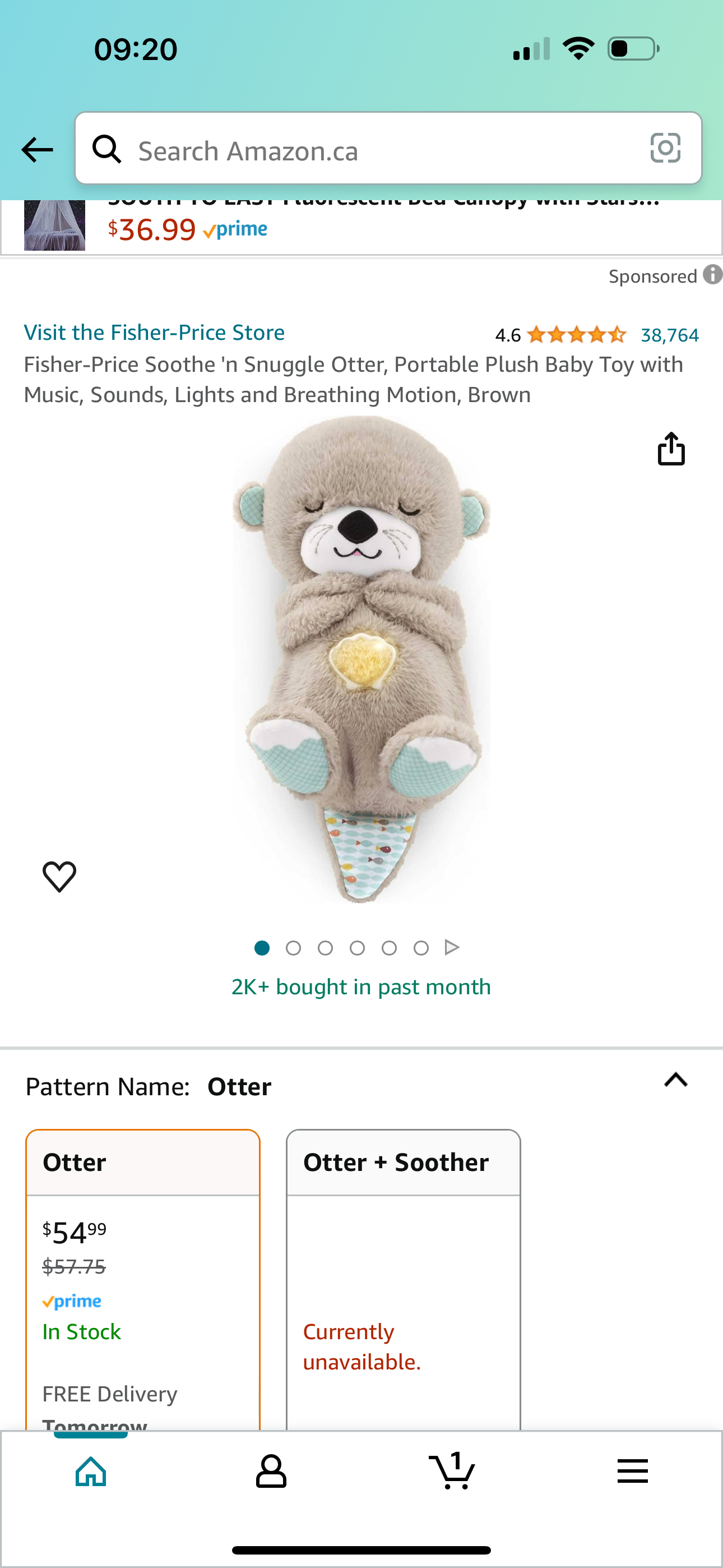The width and height of the screenshot is (723, 1568).
Task: Open the Home tab icon
Action: click(x=91, y=1471)
